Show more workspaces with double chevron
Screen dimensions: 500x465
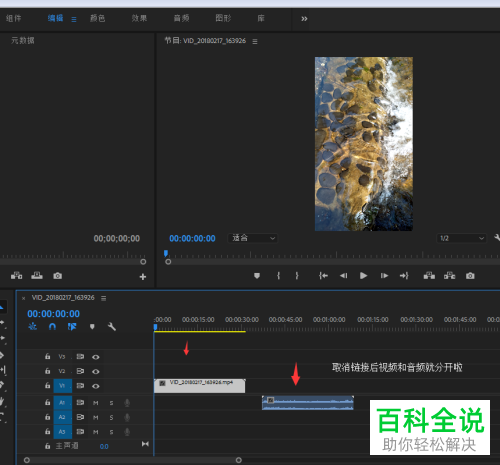coord(304,19)
